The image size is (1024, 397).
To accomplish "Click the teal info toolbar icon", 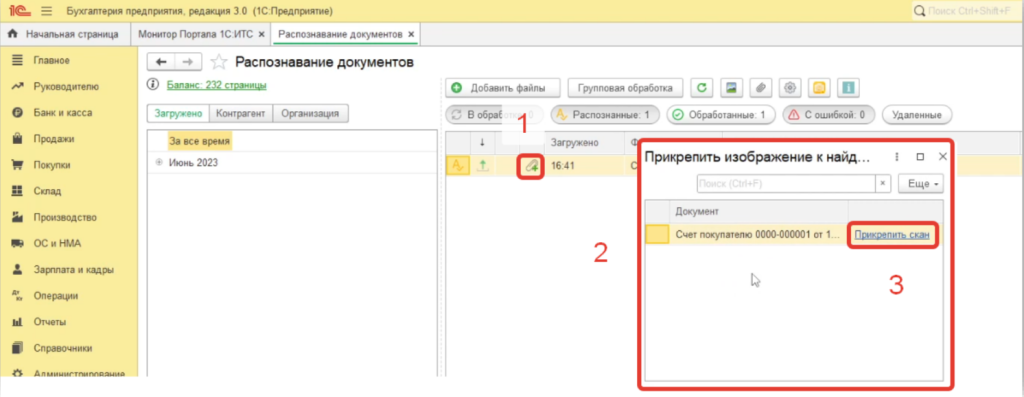I will pyautogui.click(x=848, y=87).
